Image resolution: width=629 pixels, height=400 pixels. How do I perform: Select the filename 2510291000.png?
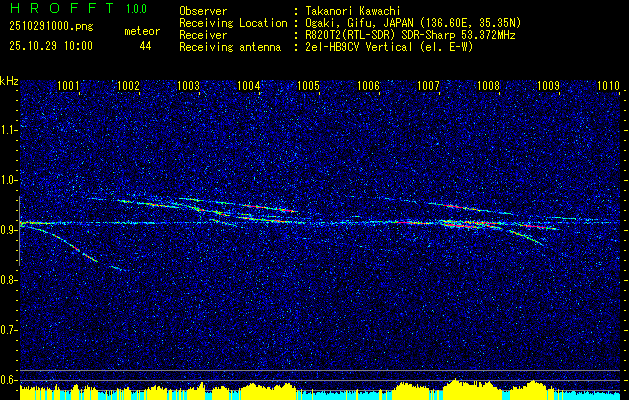pyautogui.click(x=51, y=27)
